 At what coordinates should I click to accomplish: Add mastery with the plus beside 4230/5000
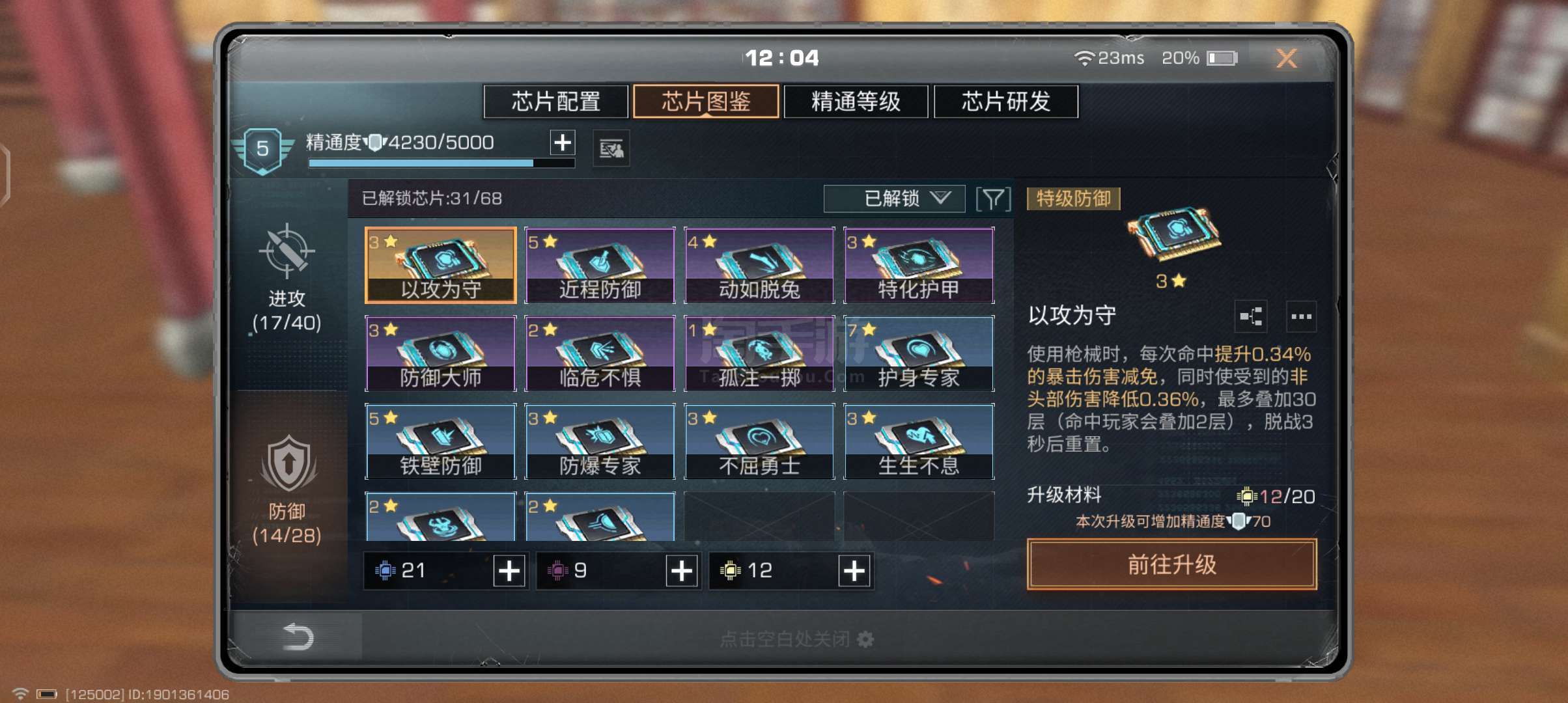pos(563,142)
